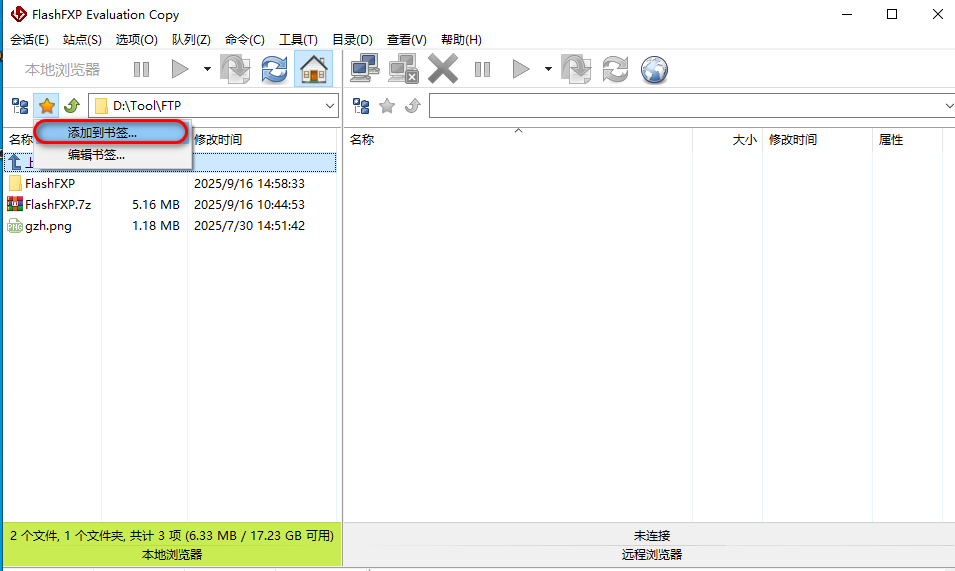Click the remote pane abort X icon
955x571 pixels.
tap(443, 68)
